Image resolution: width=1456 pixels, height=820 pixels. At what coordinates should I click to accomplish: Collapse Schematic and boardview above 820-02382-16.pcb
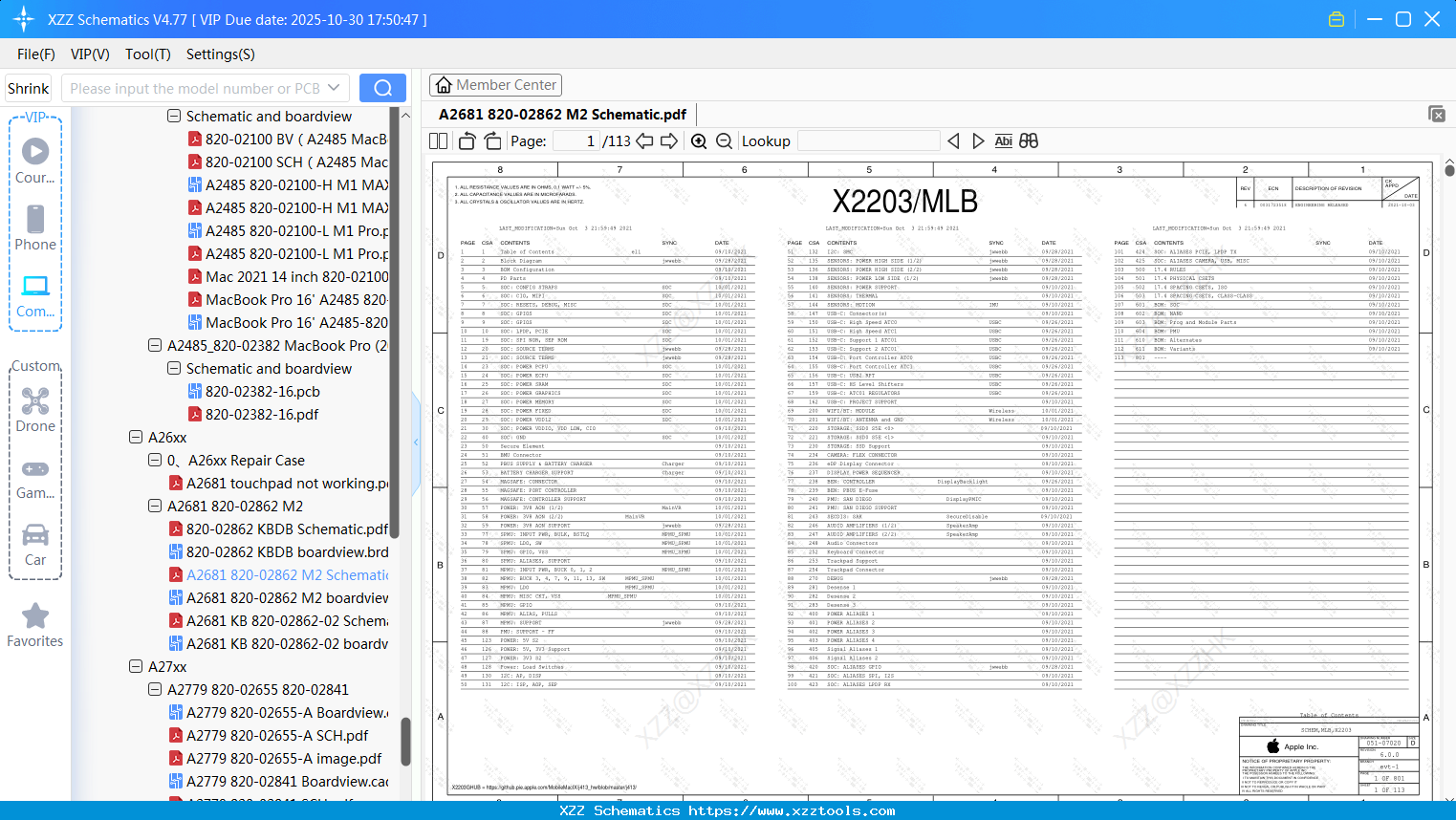174,368
